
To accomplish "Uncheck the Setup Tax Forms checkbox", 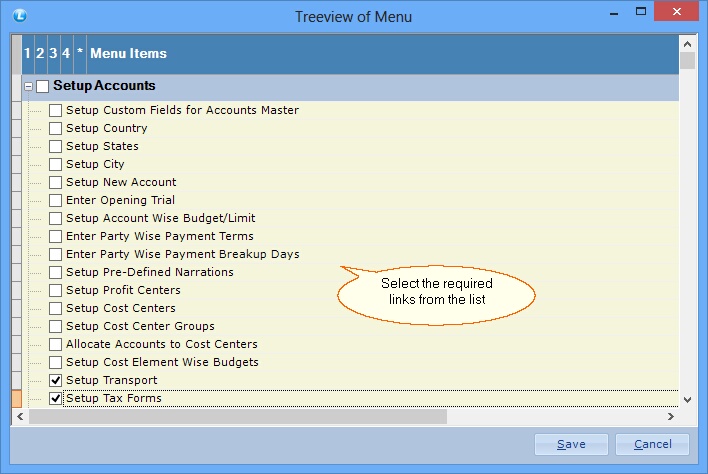I will (56, 399).
